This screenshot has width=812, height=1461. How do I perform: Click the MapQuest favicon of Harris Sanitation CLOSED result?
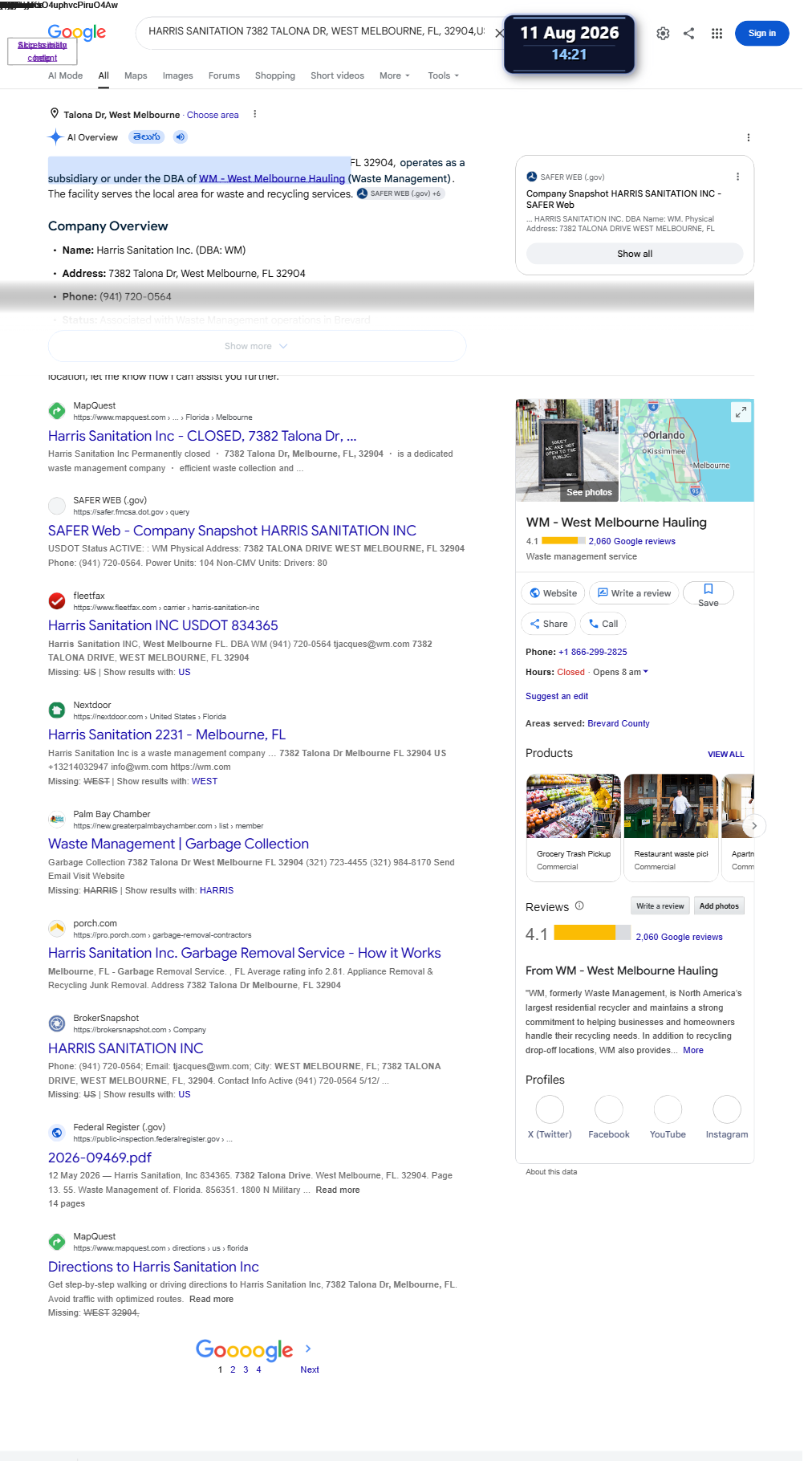point(57,411)
